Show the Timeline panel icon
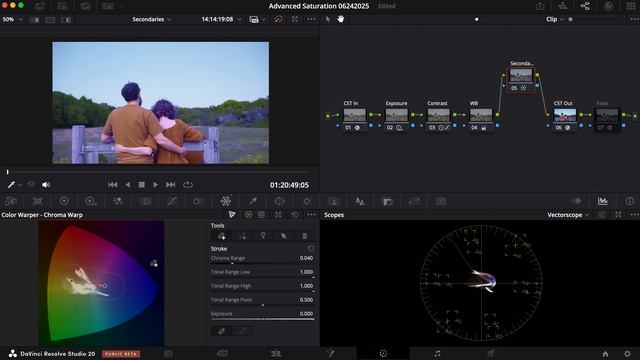The width and height of the screenshot is (640, 360). 562,6
